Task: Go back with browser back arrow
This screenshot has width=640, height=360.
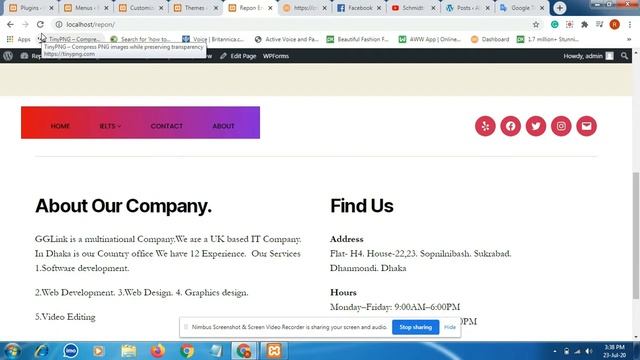Action: pos(10,24)
